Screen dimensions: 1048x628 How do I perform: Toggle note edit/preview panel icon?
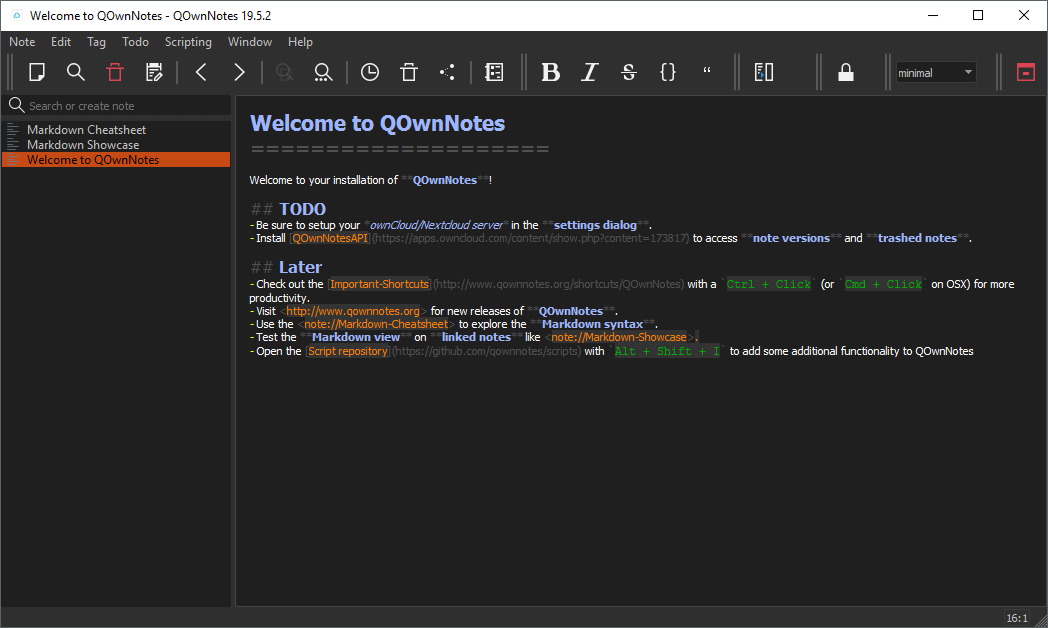coord(764,72)
